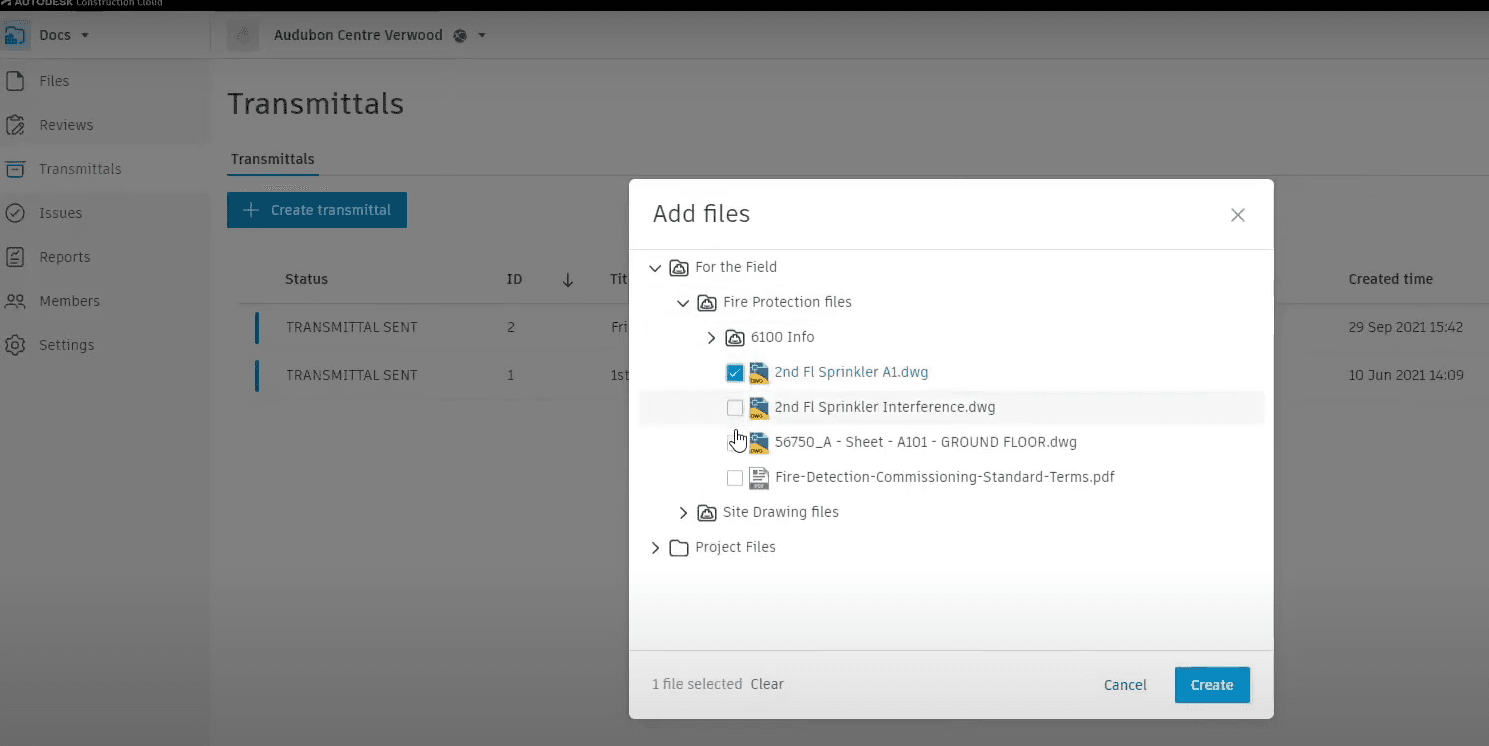Collapse the For the Field folder
The width and height of the screenshot is (1489, 746).
(x=655, y=268)
